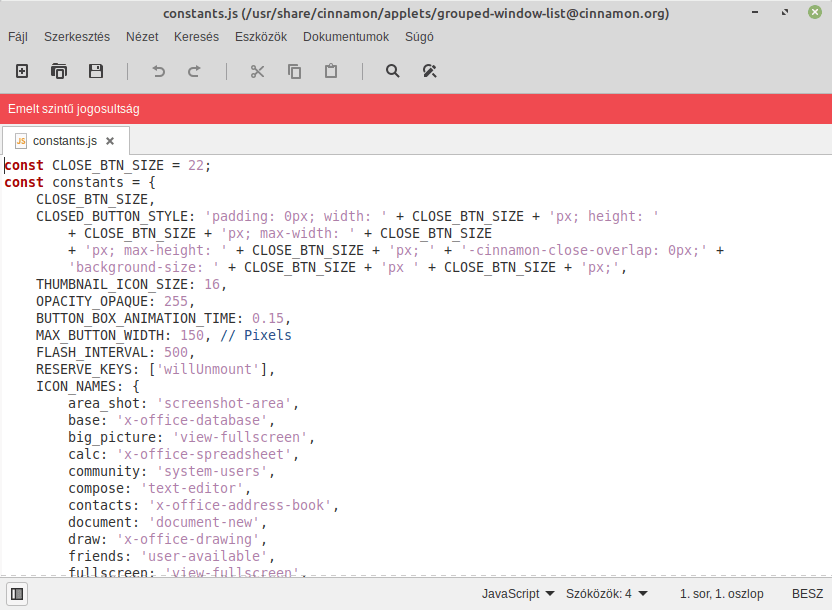Paste from clipboard using the toolbar icon
This screenshot has width=832, height=610.
(331, 71)
